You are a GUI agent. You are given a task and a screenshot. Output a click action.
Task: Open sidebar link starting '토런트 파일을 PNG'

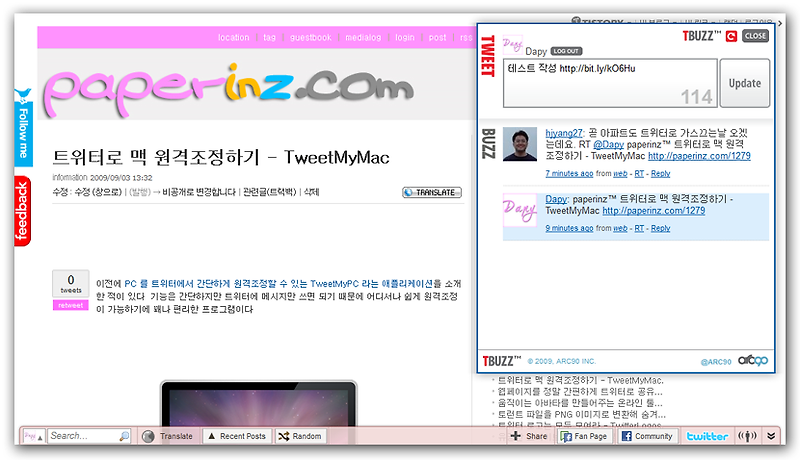click(582, 414)
